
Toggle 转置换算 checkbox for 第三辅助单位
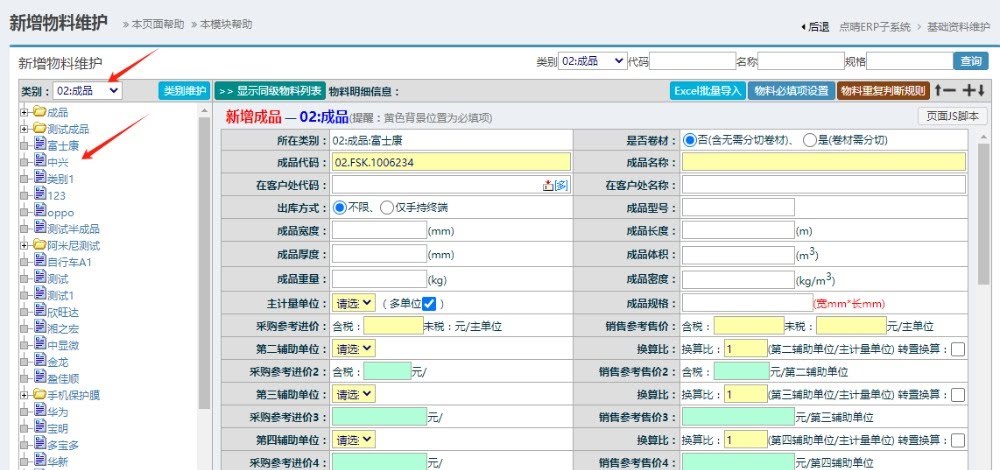tap(957, 395)
